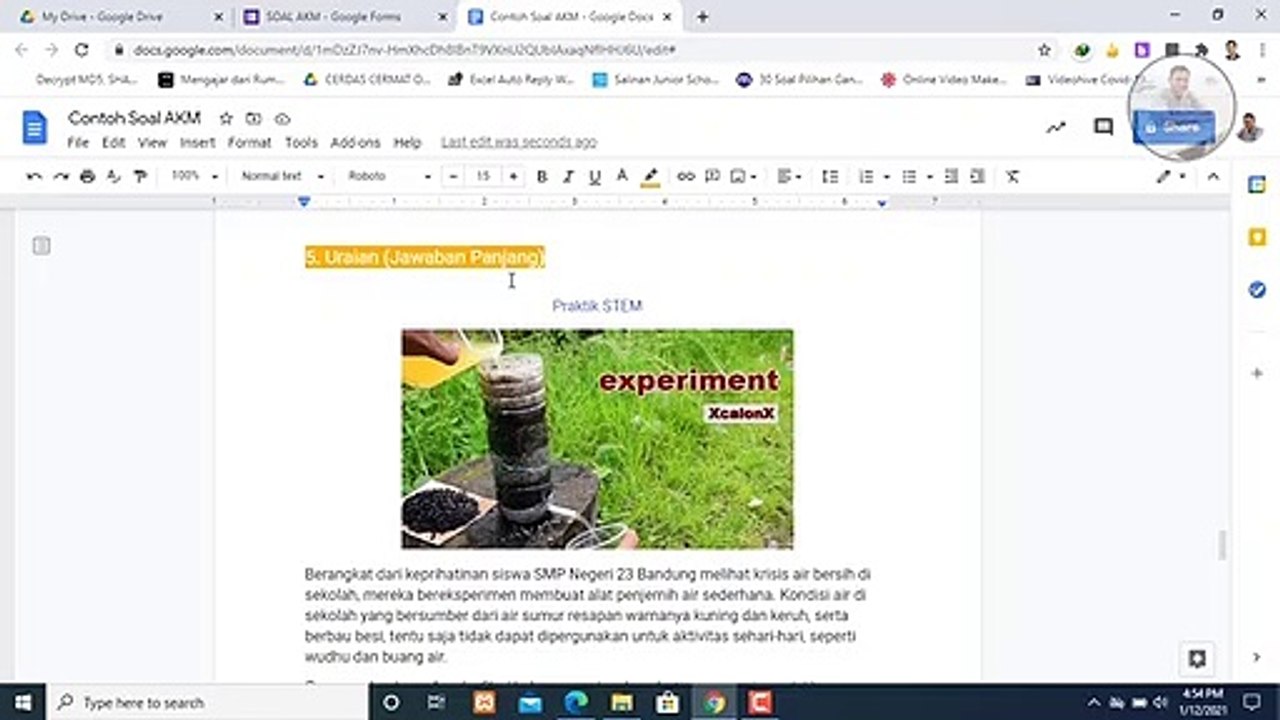Open line spacing options
Screen dimensions: 1280x720
(830, 176)
